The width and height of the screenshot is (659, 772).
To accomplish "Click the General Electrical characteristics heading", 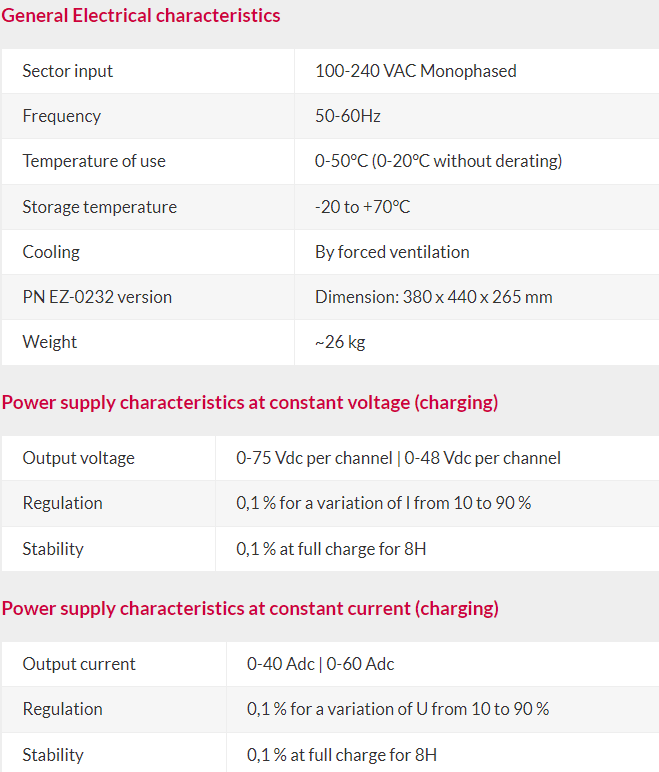I will tap(141, 16).
